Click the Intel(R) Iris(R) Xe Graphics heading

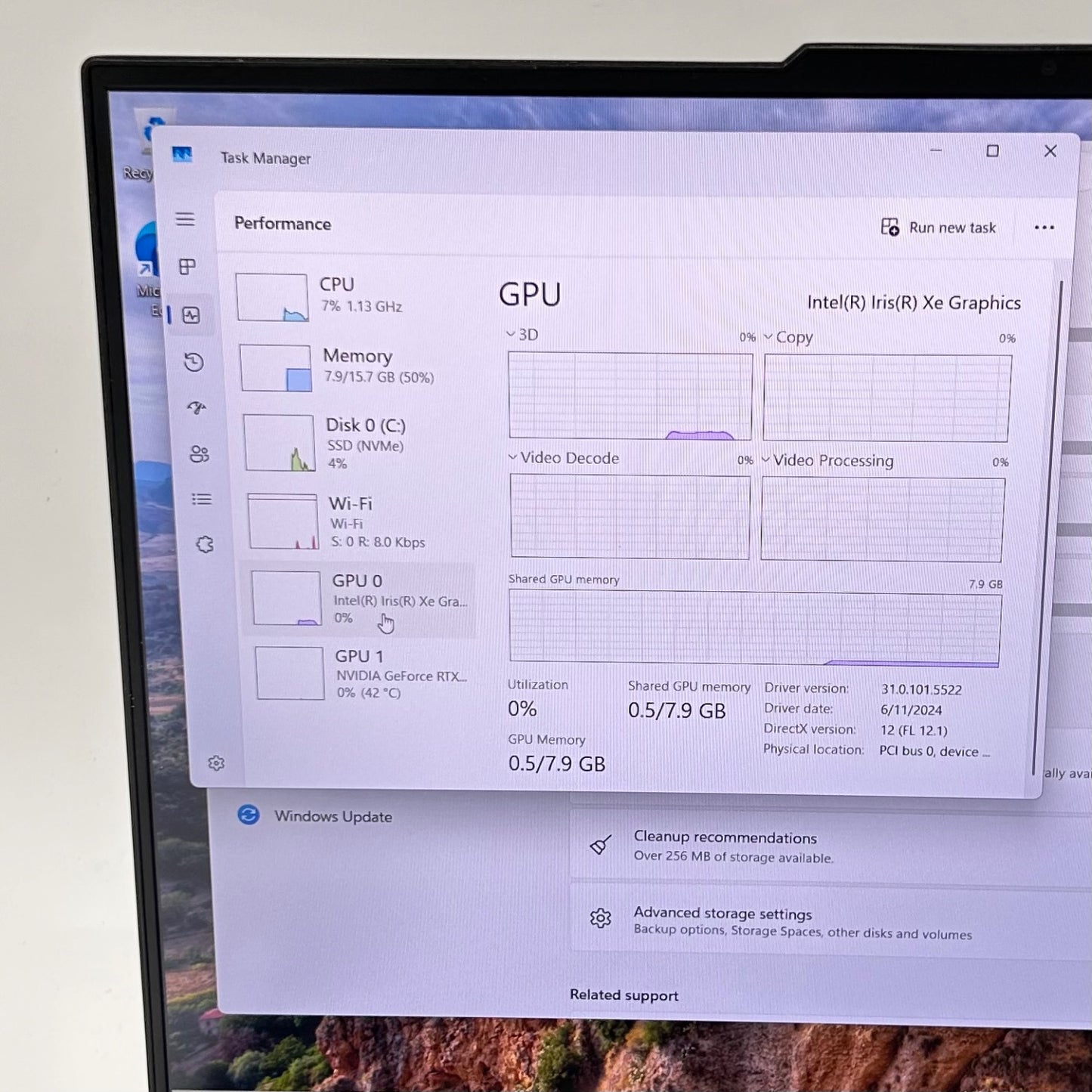[x=914, y=303]
